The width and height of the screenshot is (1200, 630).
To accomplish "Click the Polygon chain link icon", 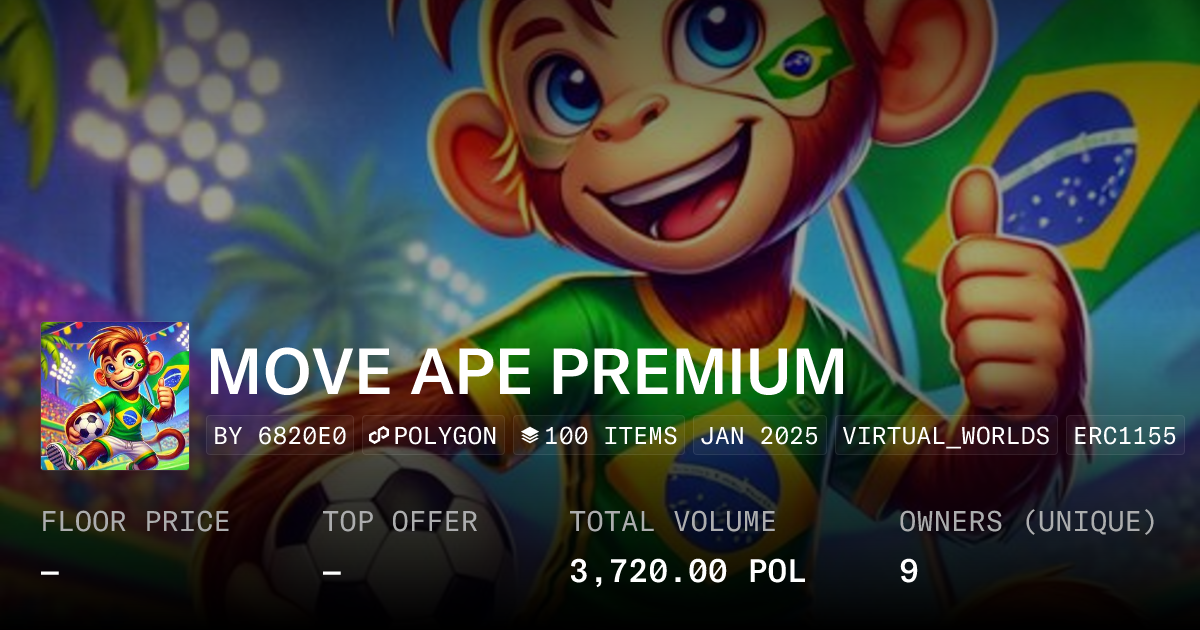I will coord(379,436).
